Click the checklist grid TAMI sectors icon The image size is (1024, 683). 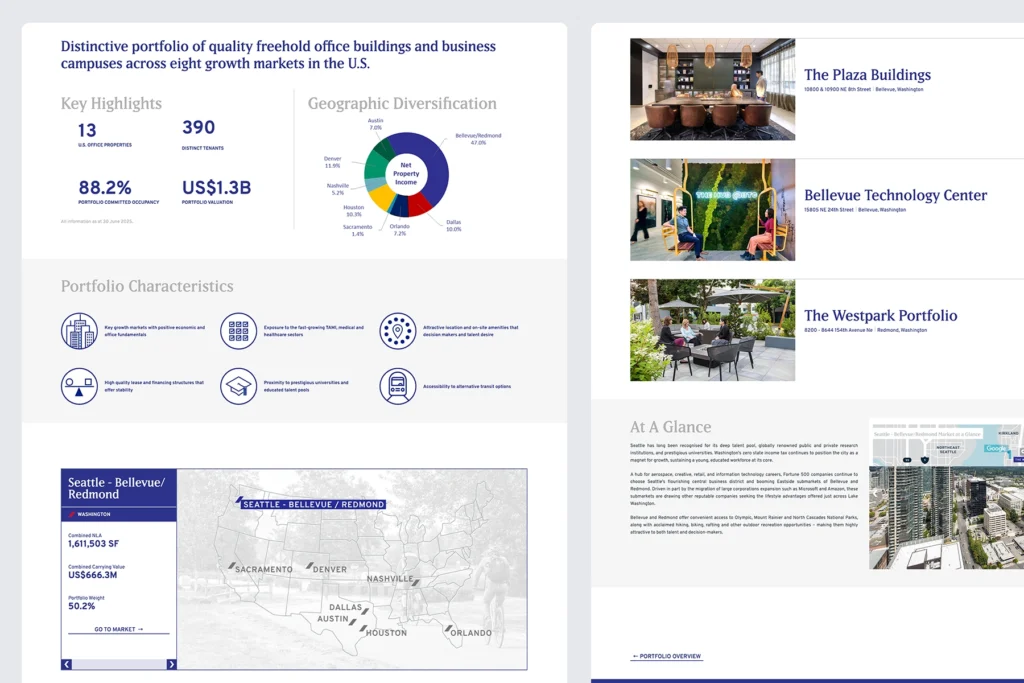[238, 331]
